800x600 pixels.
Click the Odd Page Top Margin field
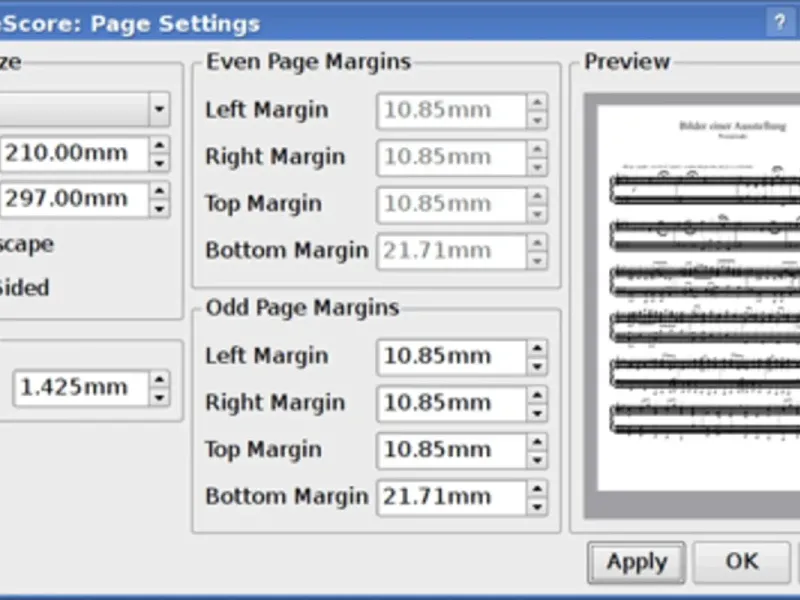click(x=450, y=451)
